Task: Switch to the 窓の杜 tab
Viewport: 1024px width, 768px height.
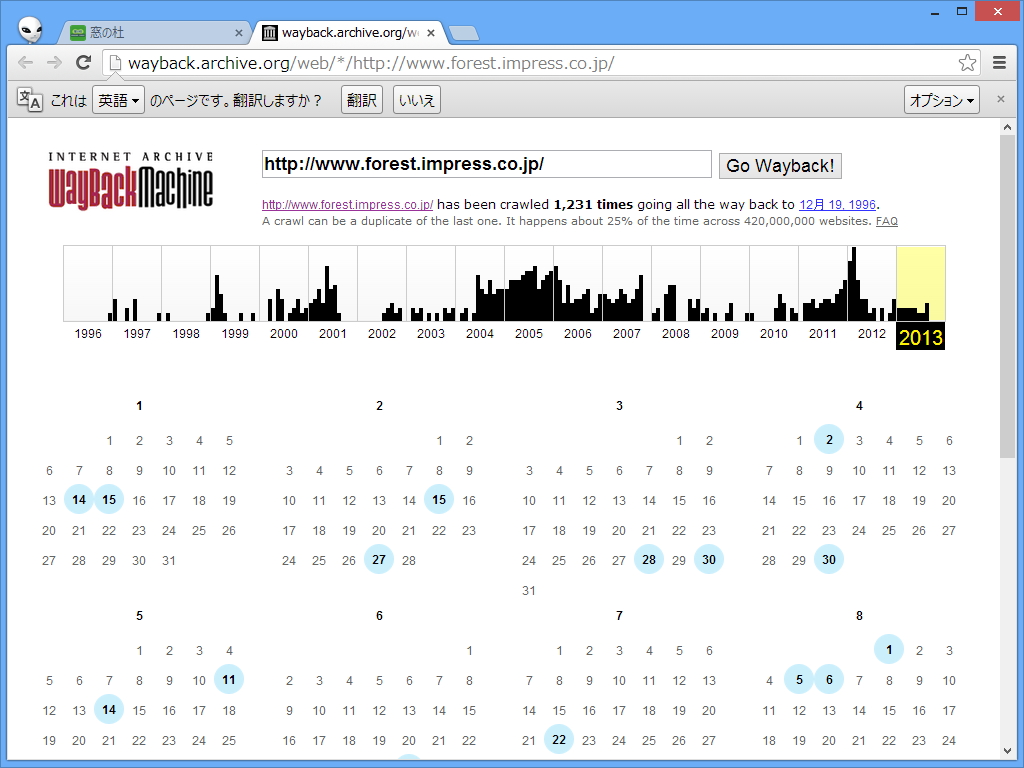Action: click(155, 33)
